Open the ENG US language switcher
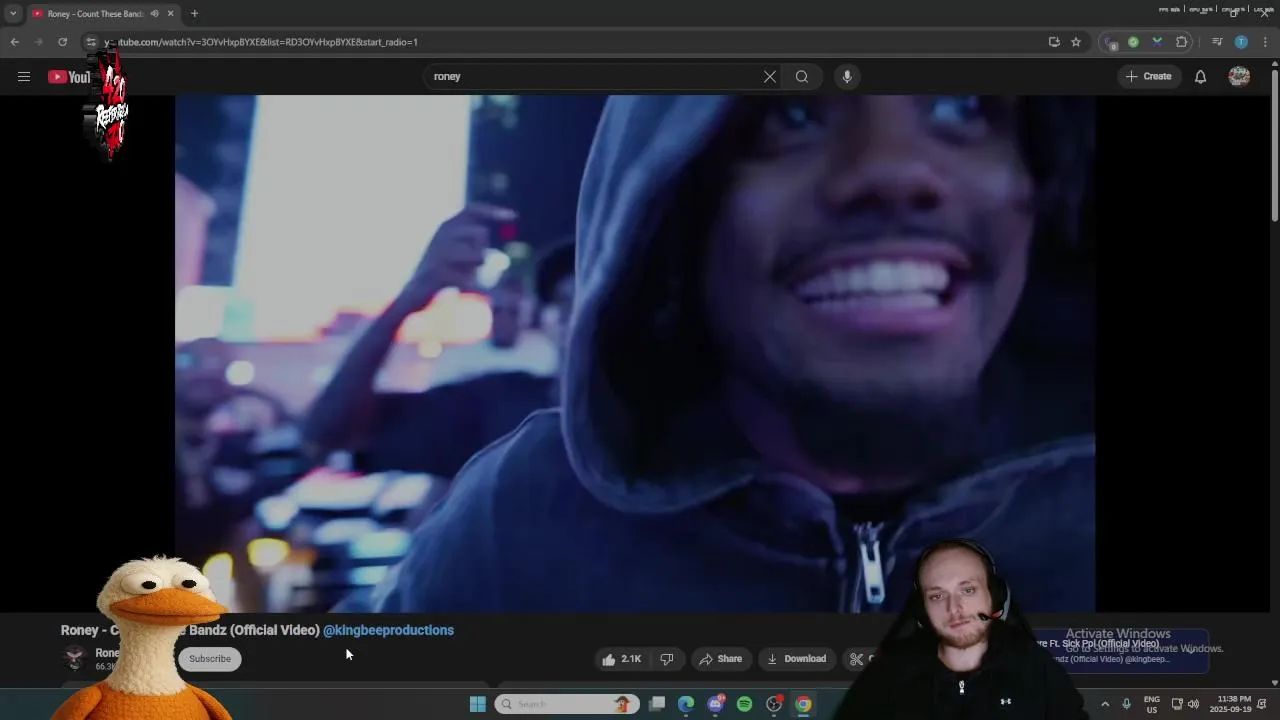1280x720 pixels. coord(1152,704)
